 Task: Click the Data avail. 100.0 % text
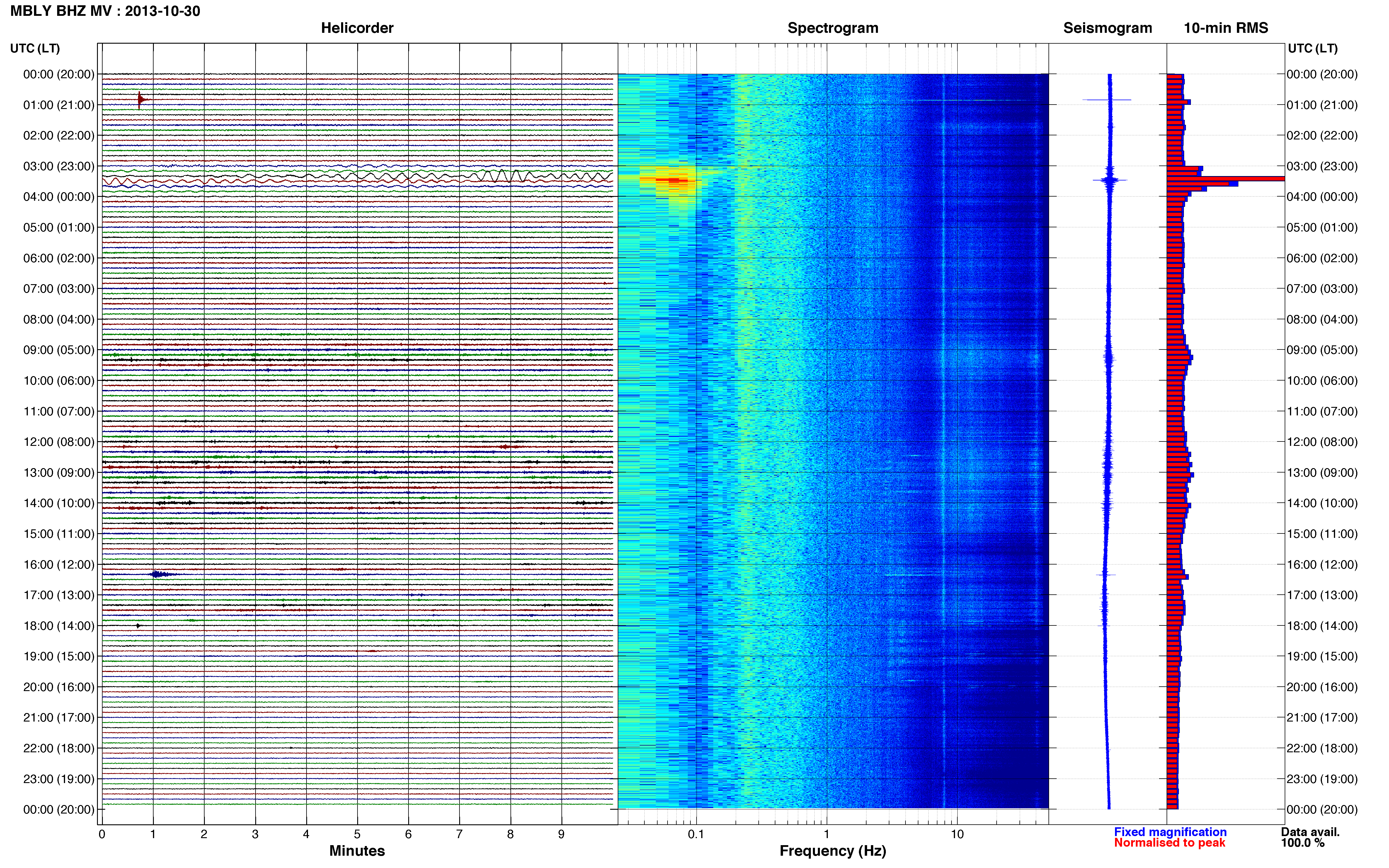click(x=1310, y=837)
